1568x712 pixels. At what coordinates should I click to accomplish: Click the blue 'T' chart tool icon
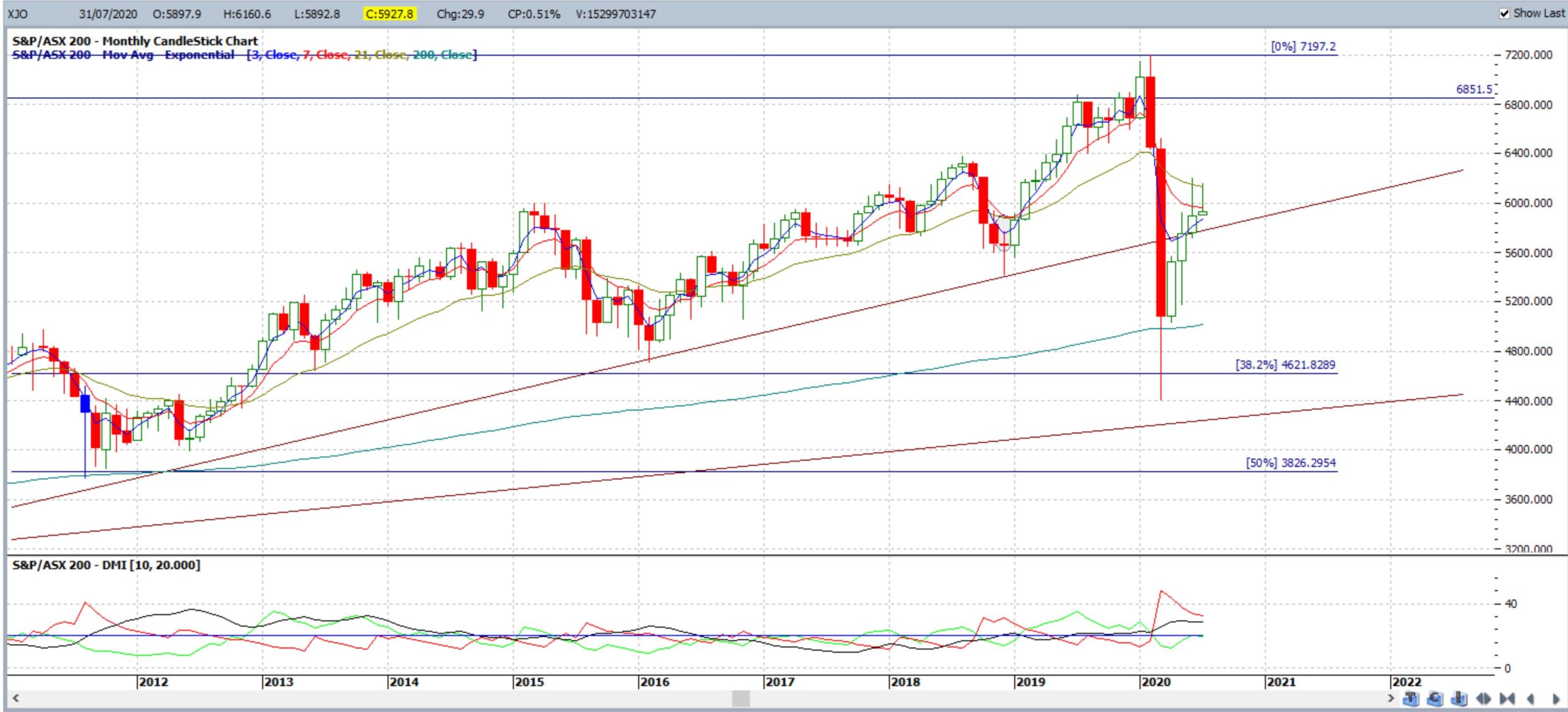click(x=1411, y=698)
